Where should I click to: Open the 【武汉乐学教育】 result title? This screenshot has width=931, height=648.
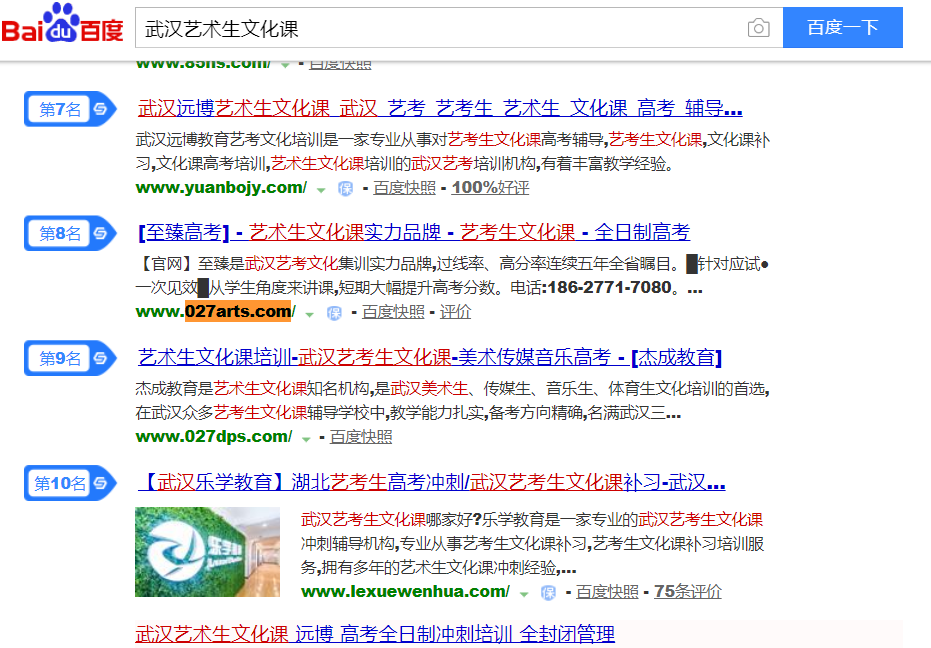(x=432, y=482)
